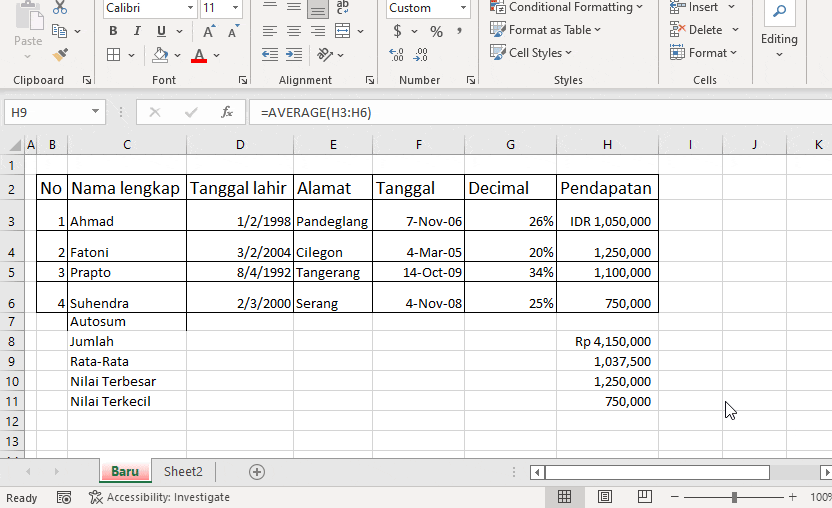This screenshot has width=832, height=508.
Task: Apply red font color
Action: click(x=199, y=55)
